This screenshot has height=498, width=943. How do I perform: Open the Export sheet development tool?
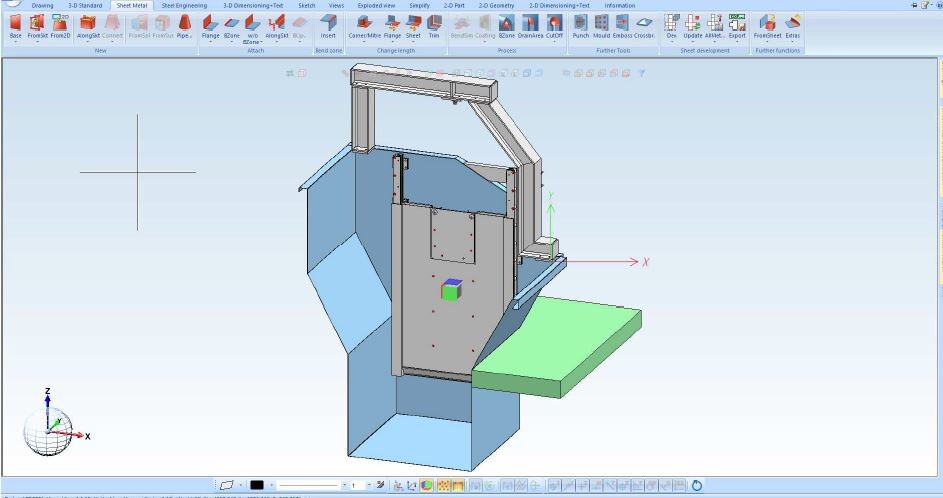tap(737, 25)
